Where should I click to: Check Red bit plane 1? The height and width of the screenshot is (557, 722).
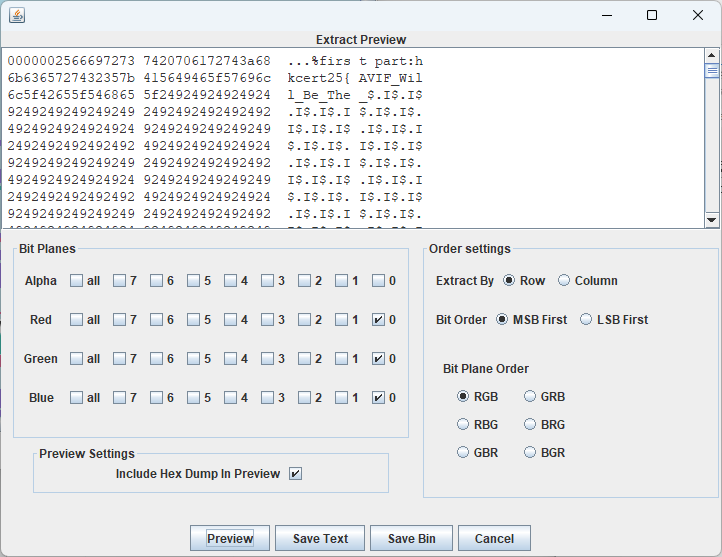[x=341, y=319]
